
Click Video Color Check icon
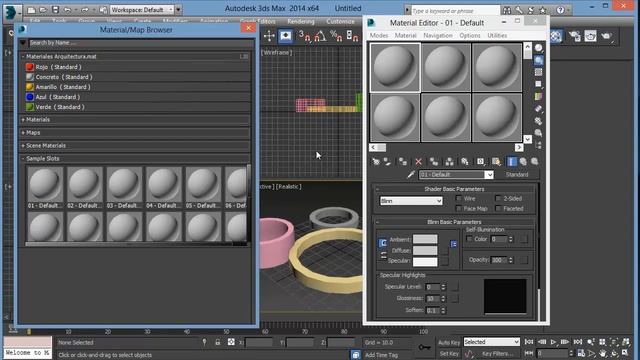click(x=539, y=97)
